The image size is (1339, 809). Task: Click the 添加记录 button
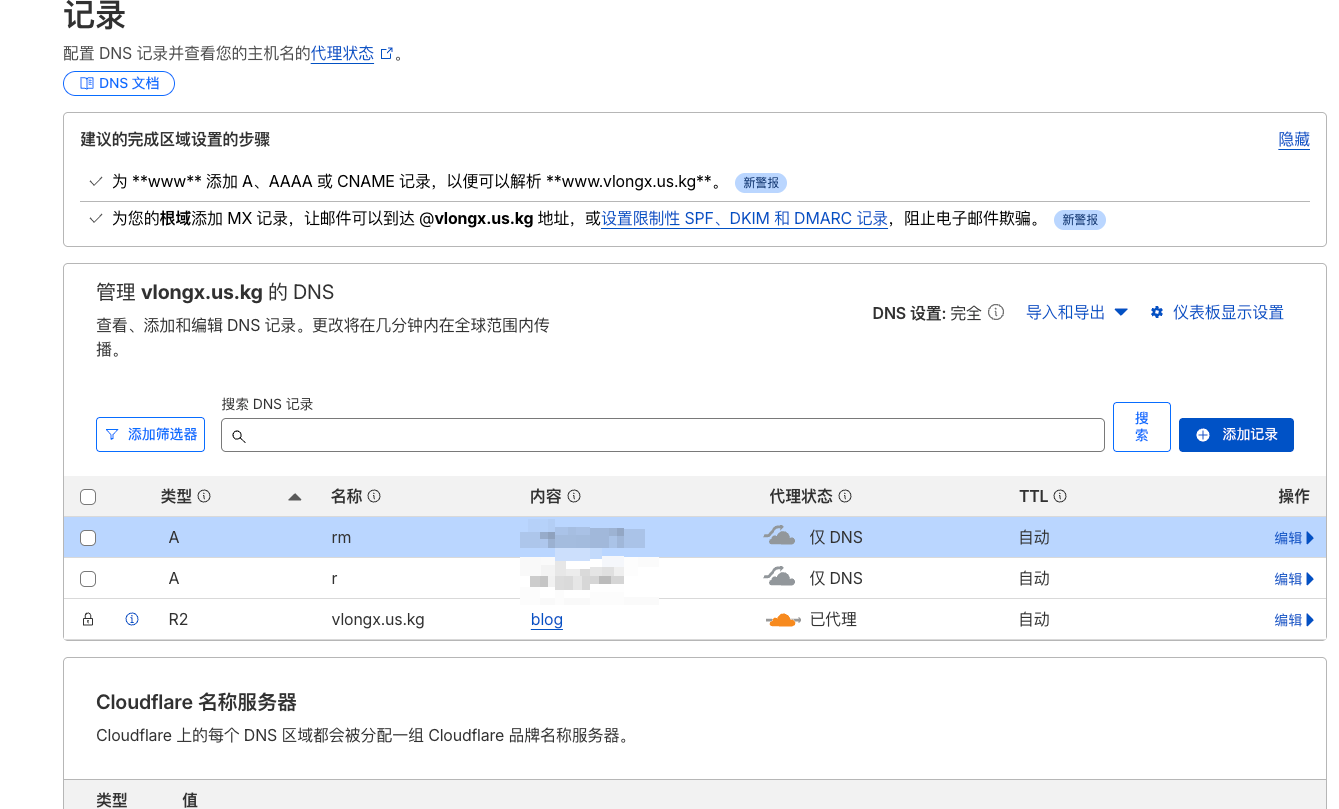click(1236, 435)
